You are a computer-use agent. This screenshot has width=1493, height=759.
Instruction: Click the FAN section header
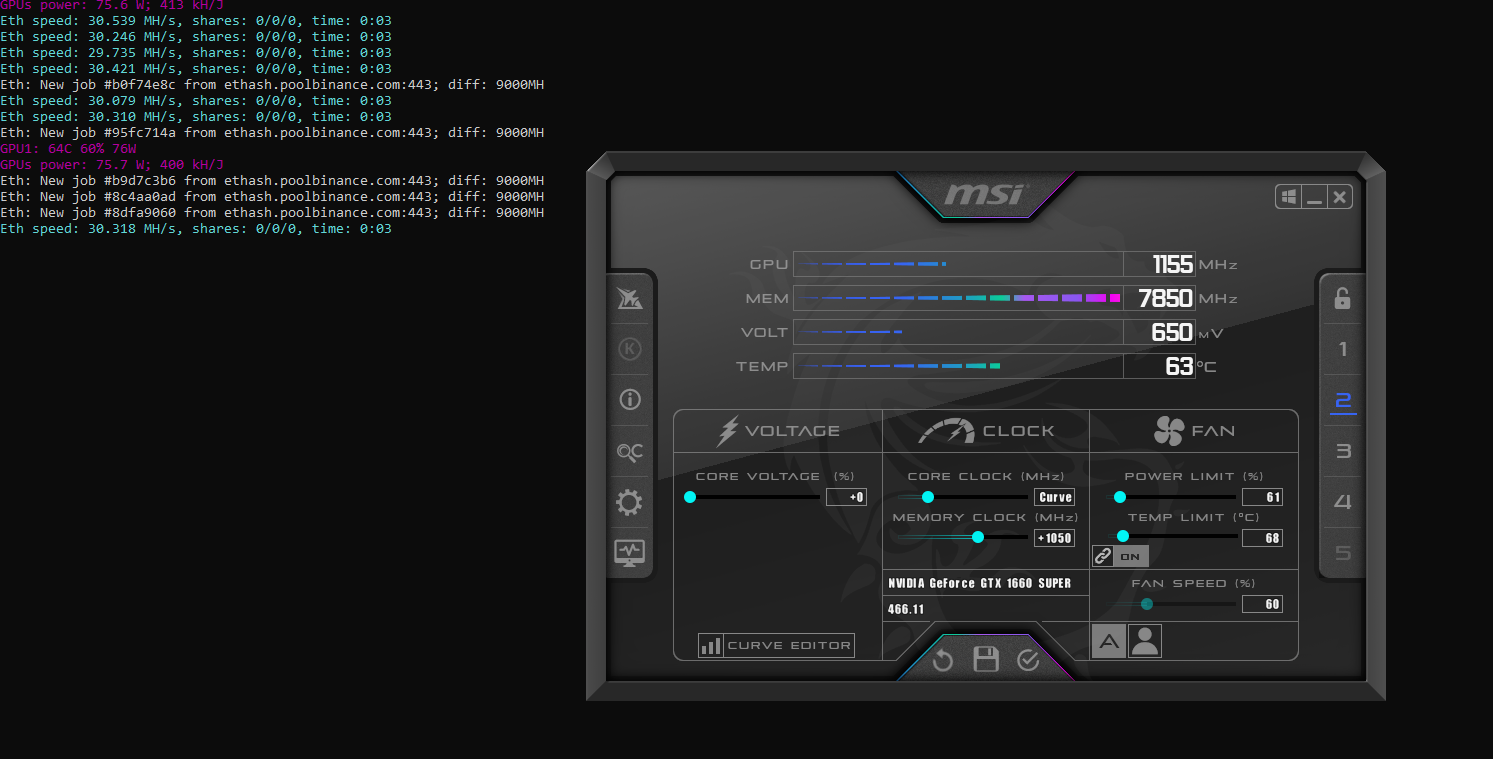1194,431
